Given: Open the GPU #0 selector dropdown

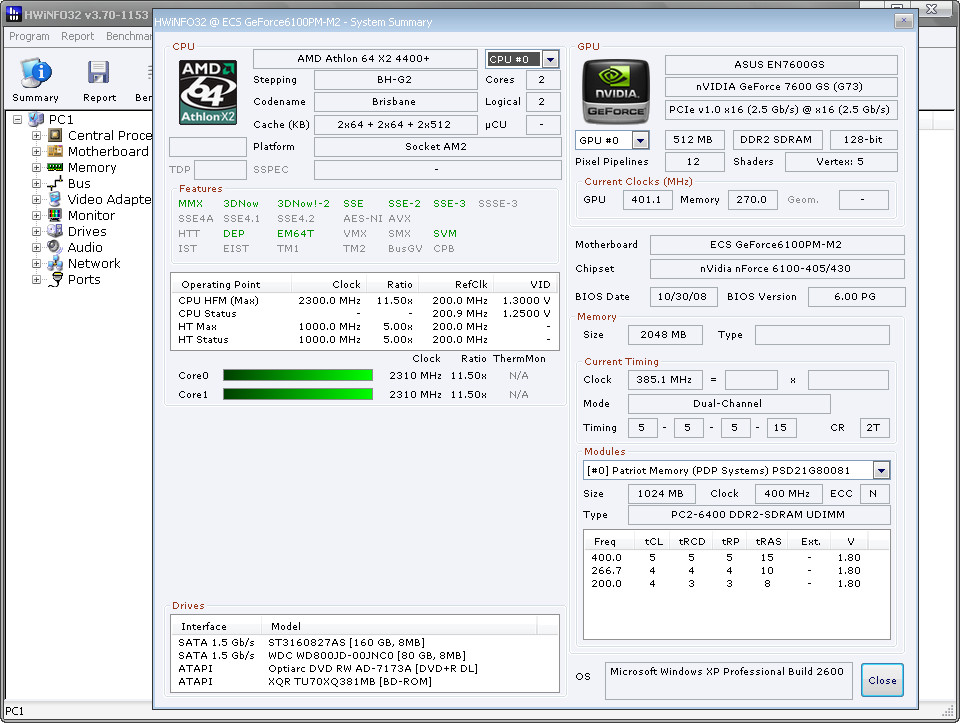Looking at the screenshot, I should coord(640,140).
